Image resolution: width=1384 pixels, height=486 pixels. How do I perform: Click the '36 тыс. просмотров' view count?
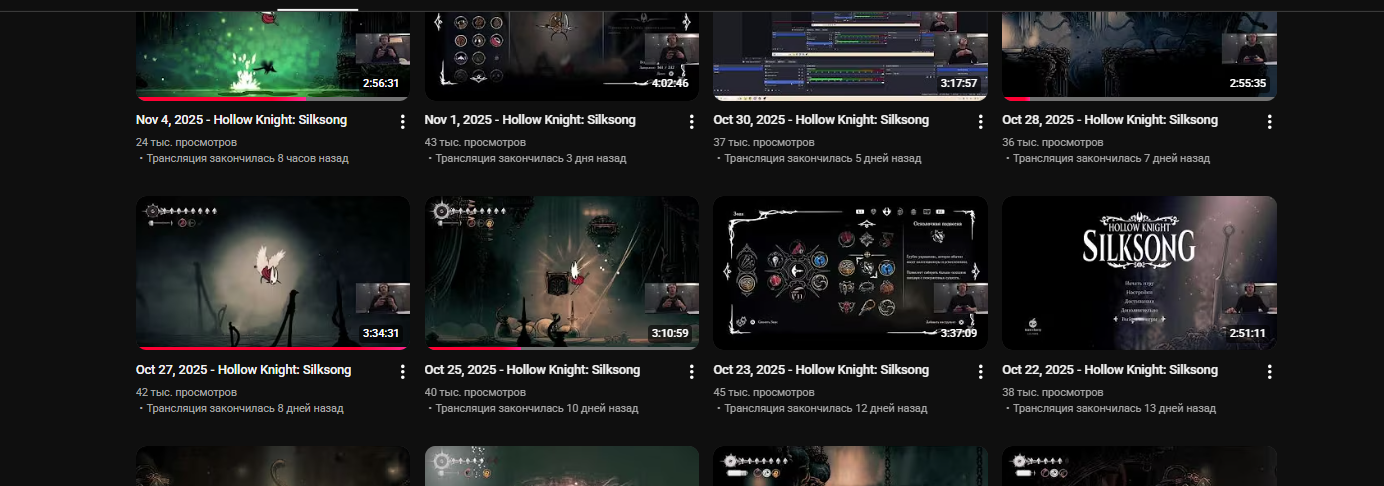1053,143
